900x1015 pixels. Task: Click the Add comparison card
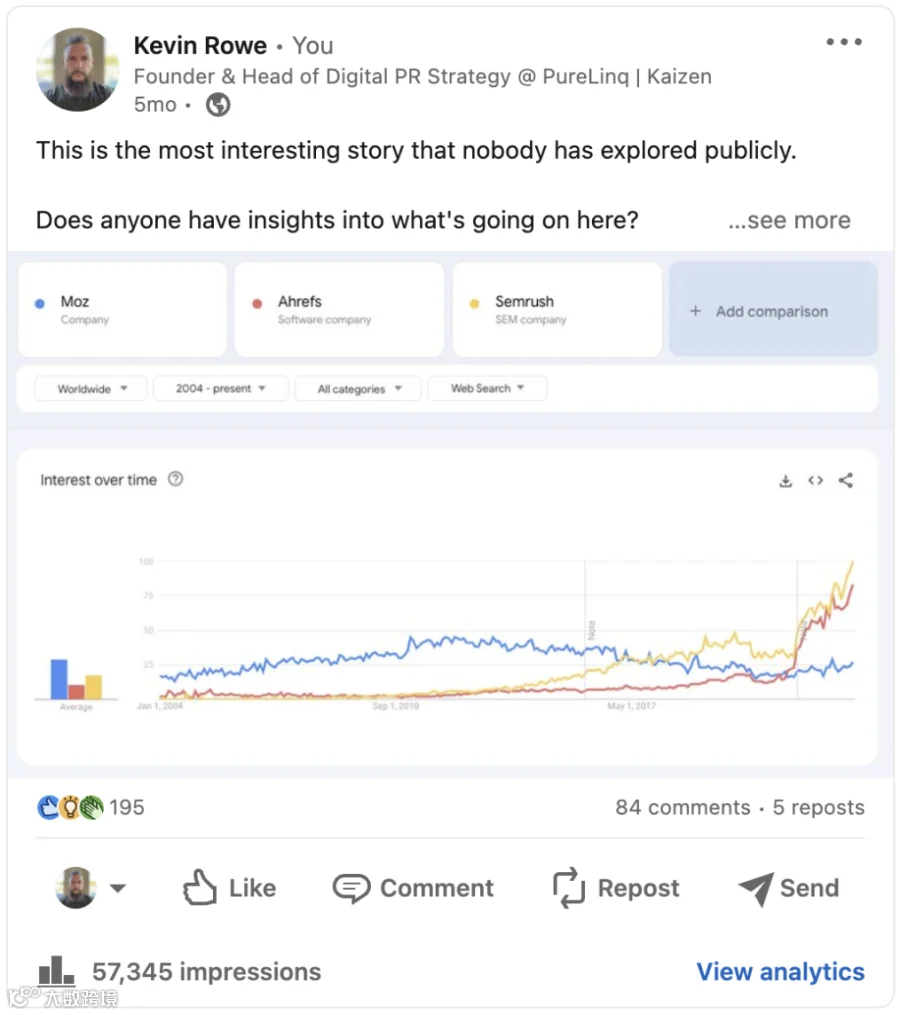(773, 309)
